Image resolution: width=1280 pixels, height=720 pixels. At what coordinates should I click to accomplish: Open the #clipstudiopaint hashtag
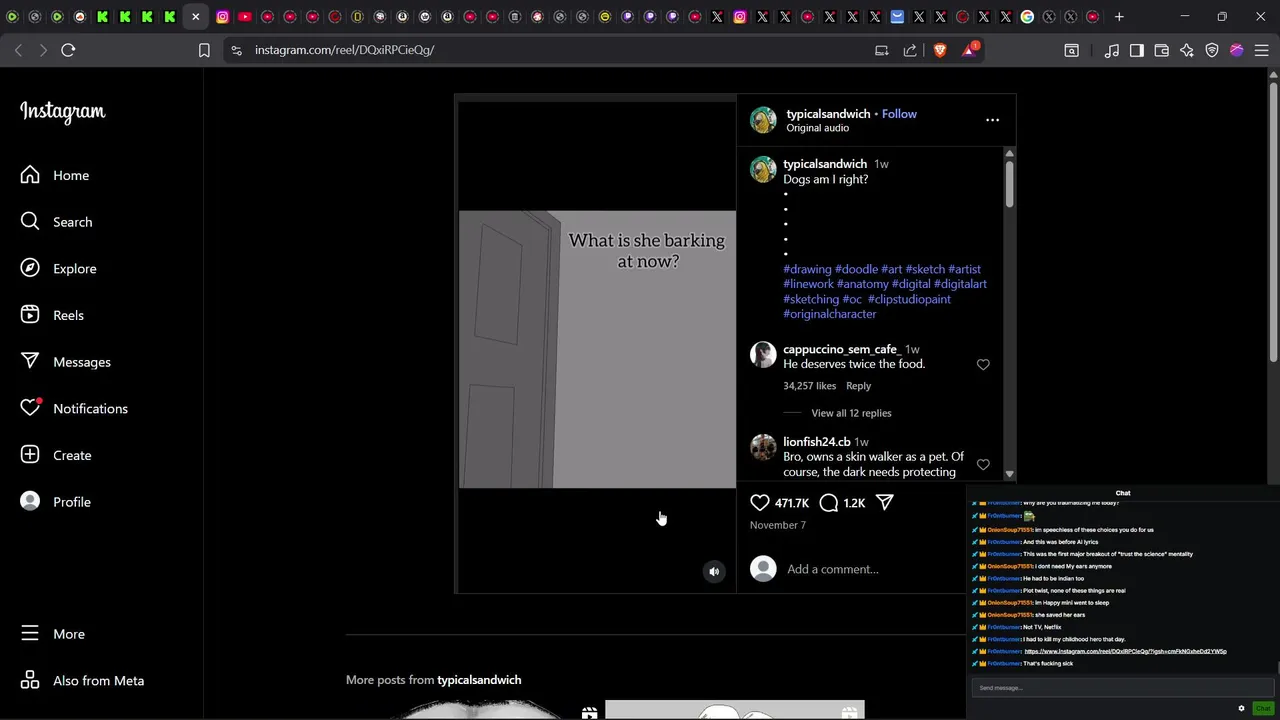click(x=909, y=299)
